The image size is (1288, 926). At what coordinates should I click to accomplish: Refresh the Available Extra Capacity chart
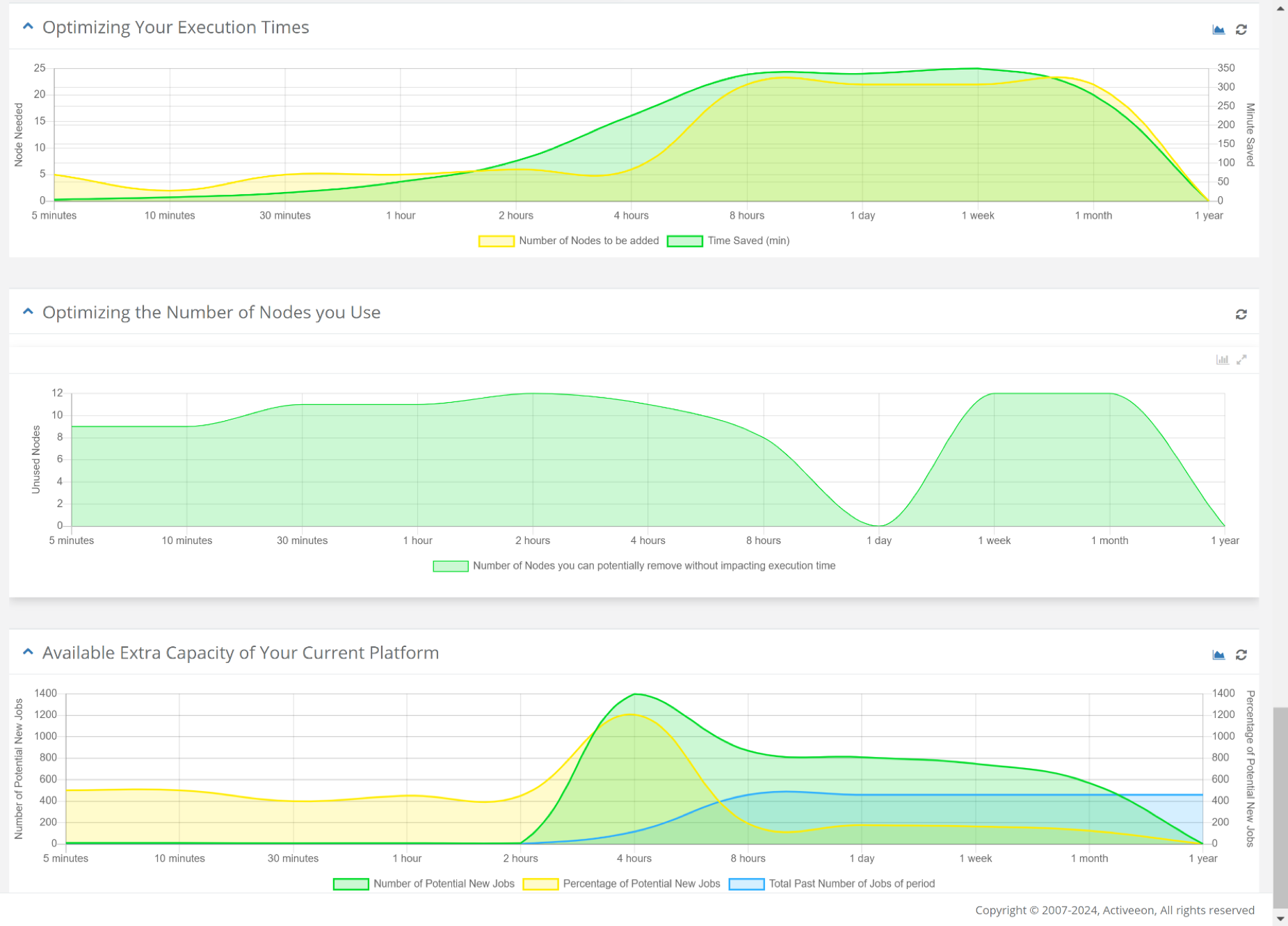(x=1241, y=655)
